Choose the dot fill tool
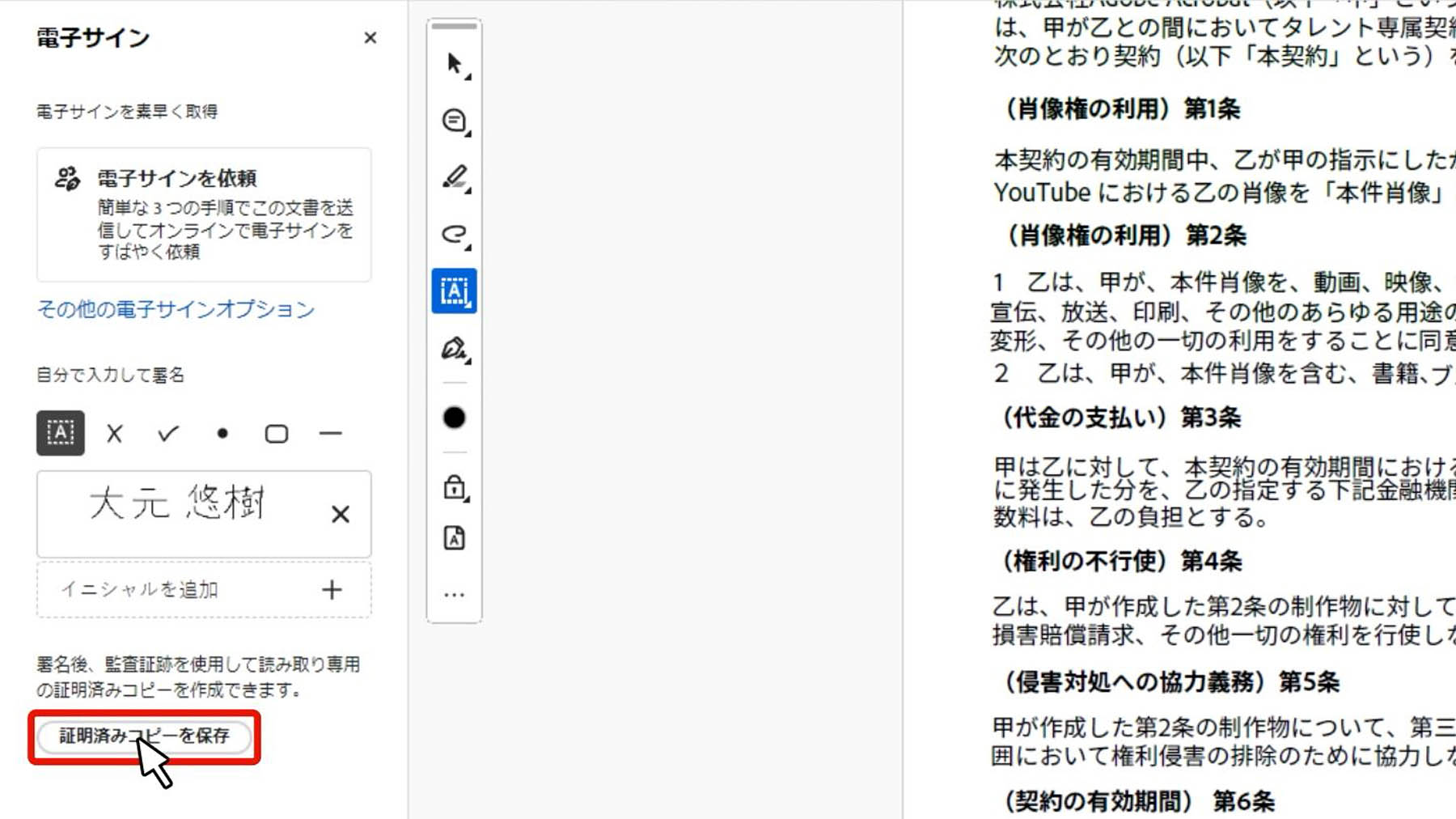 click(x=222, y=434)
